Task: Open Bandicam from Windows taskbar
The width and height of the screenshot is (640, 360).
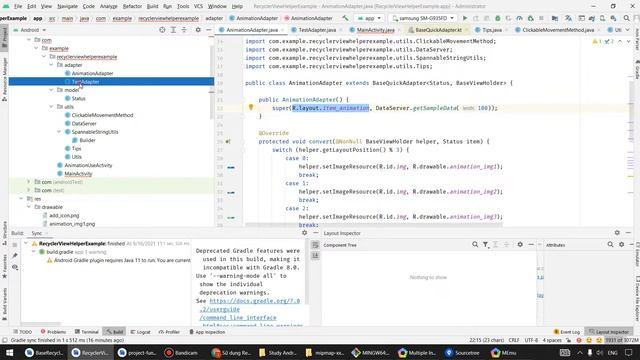Action: [182, 353]
